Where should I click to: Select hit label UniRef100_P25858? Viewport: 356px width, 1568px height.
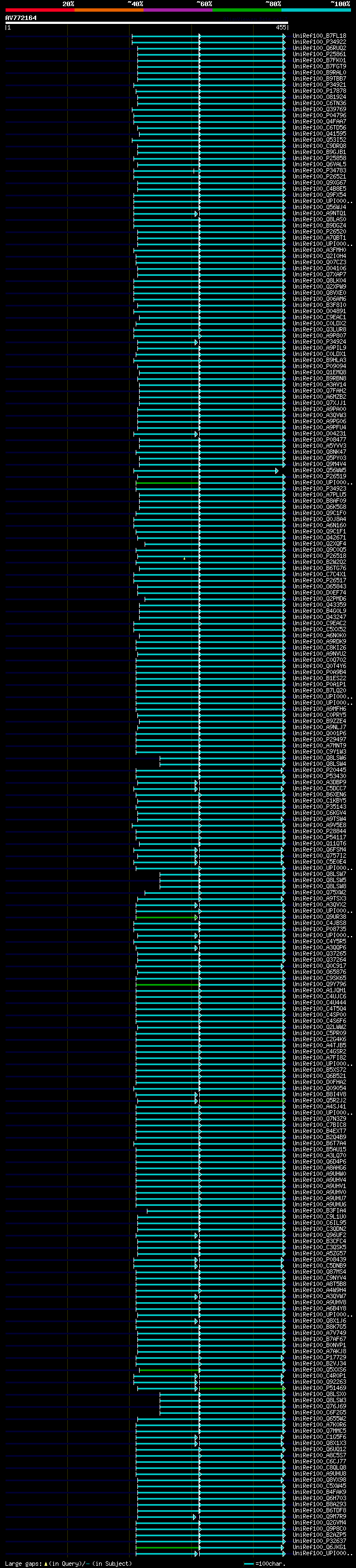(319, 159)
